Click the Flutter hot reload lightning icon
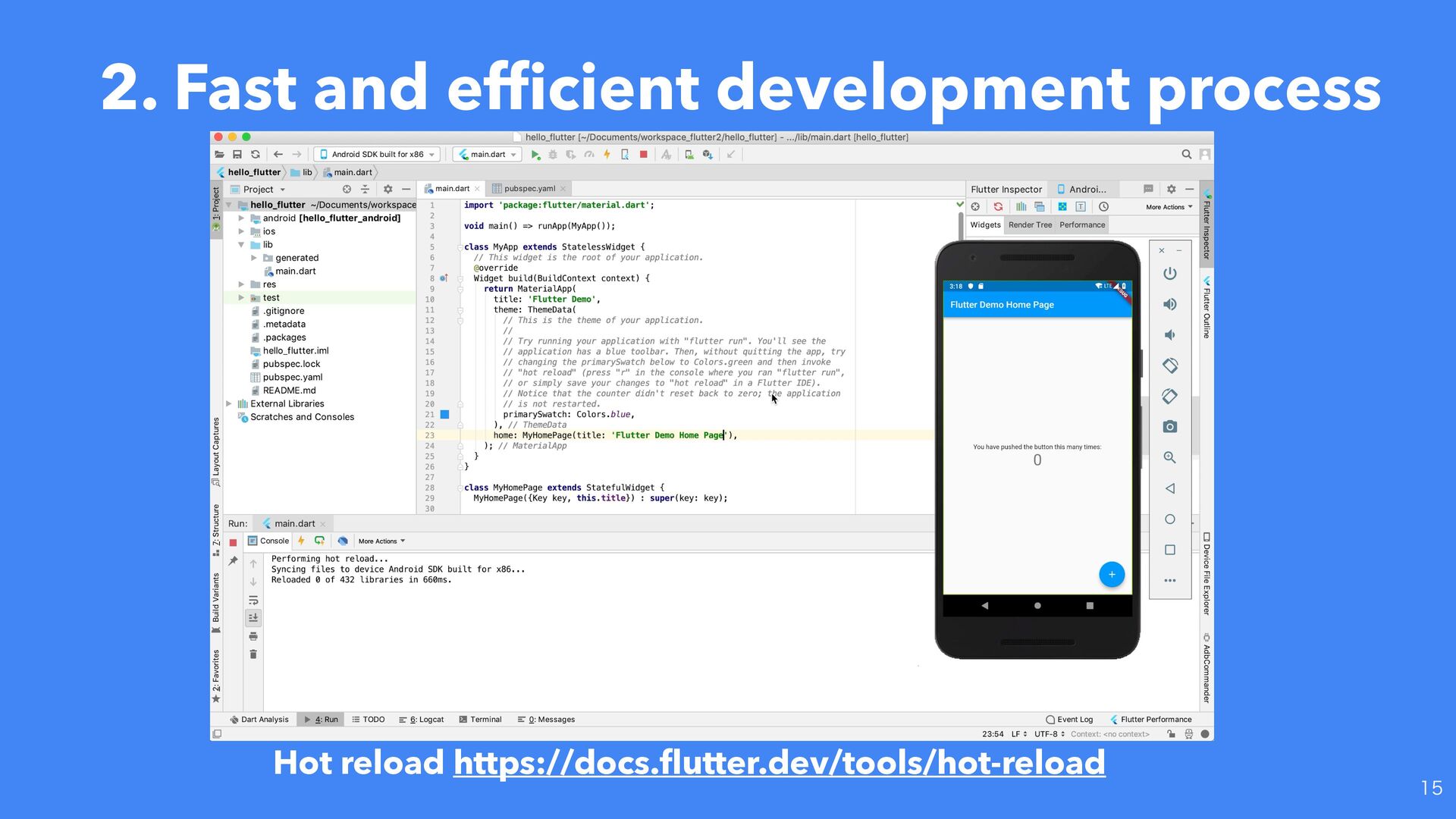Screen dimensions: 1456x819 click(607, 155)
